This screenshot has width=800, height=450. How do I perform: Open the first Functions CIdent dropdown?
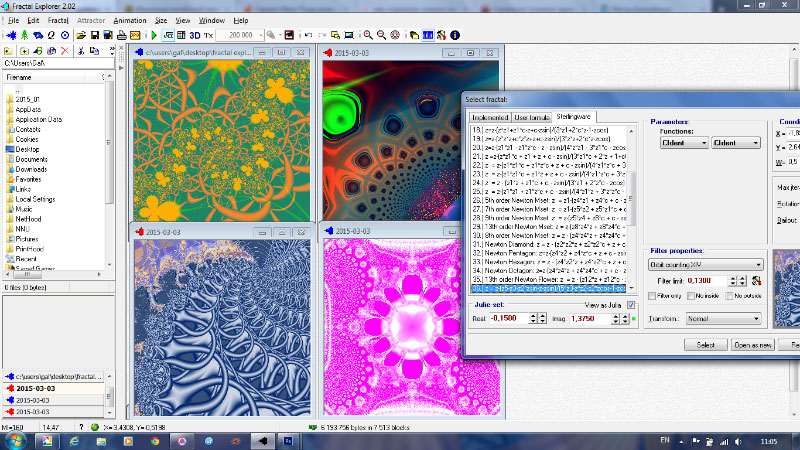pyautogui.click(x=684, y=143)
